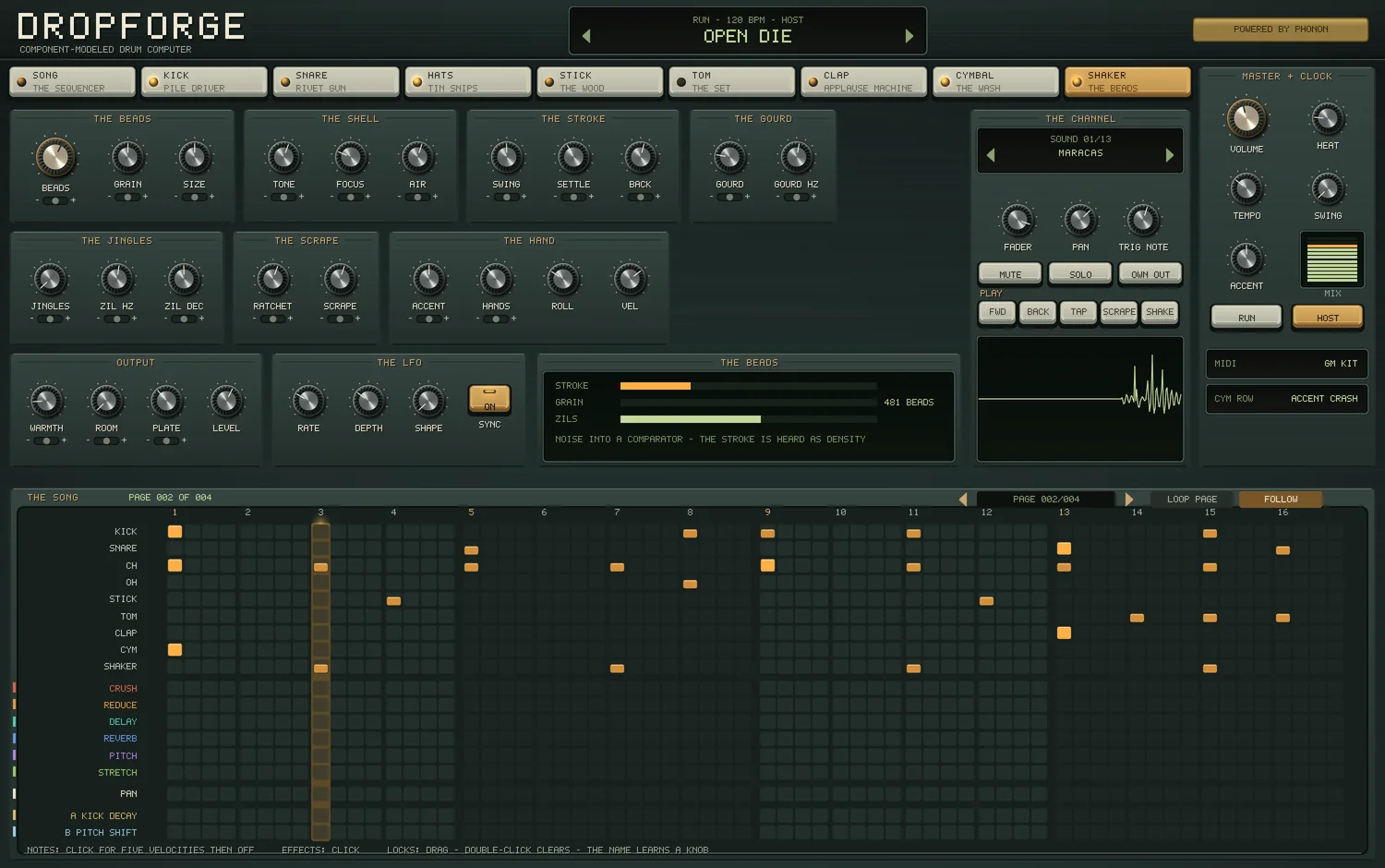Click the RUN clock button

[x=1246, y=318]
